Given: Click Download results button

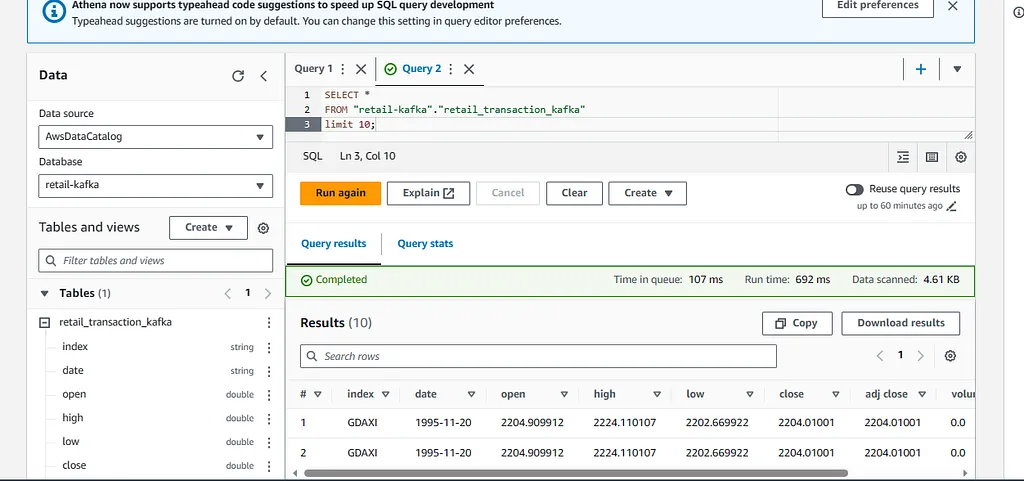Looking at the screenshot, I should point(901,322).
